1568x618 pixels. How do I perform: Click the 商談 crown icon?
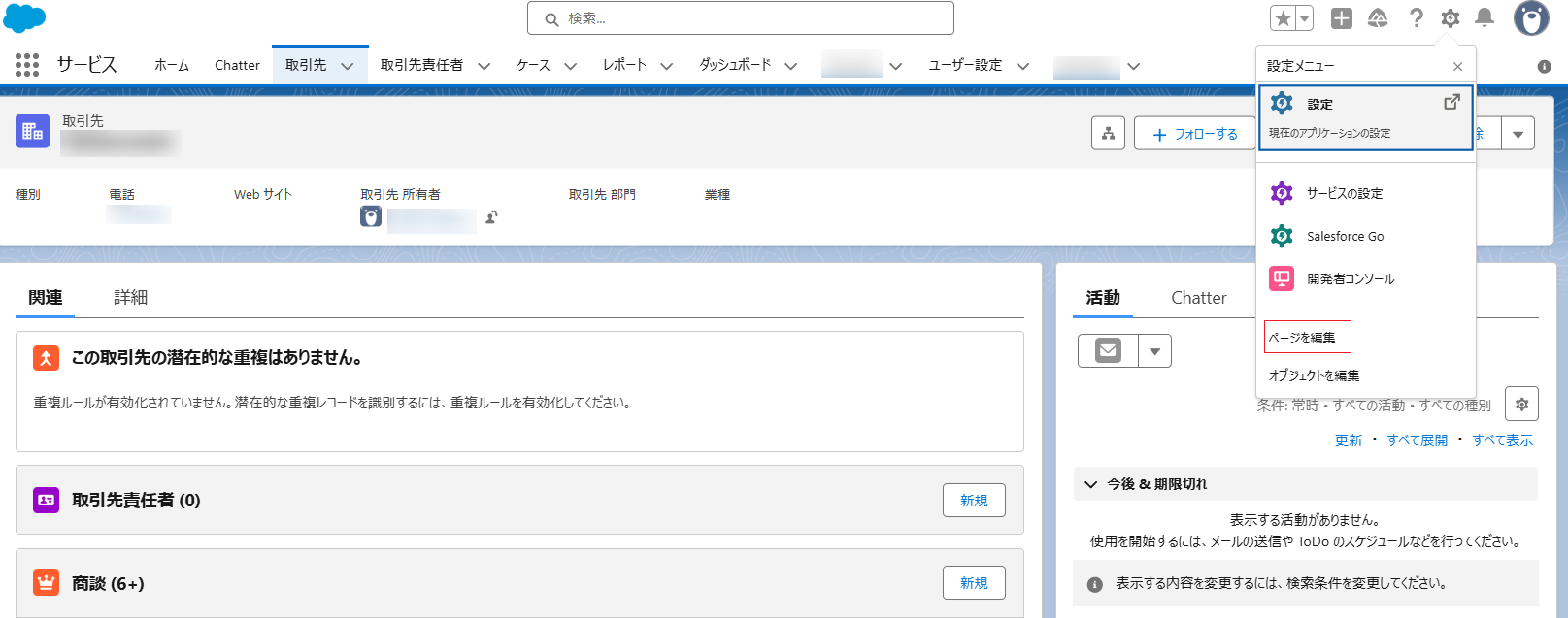(46, 582)
